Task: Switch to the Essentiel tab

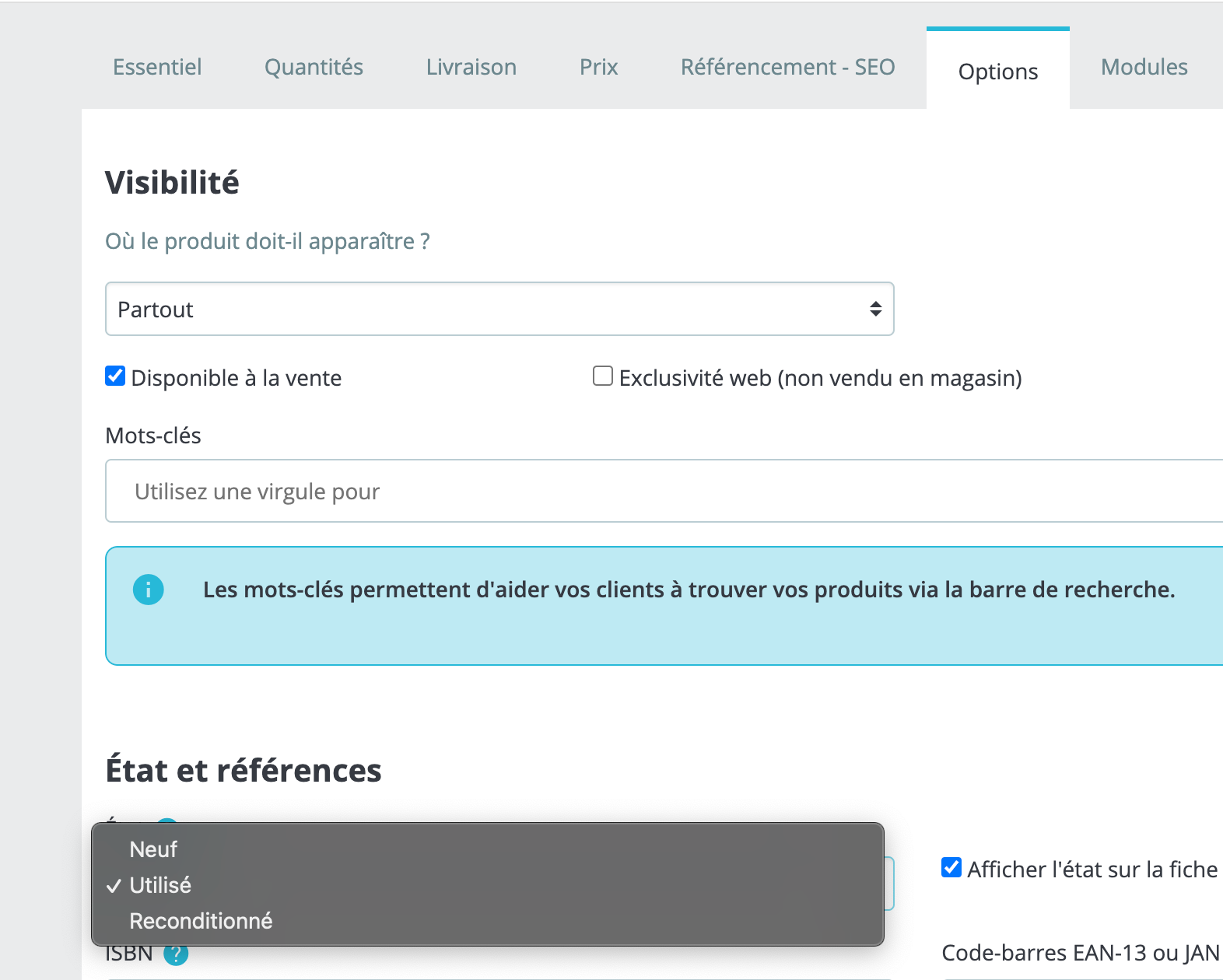Action: [x=157, y=67]
